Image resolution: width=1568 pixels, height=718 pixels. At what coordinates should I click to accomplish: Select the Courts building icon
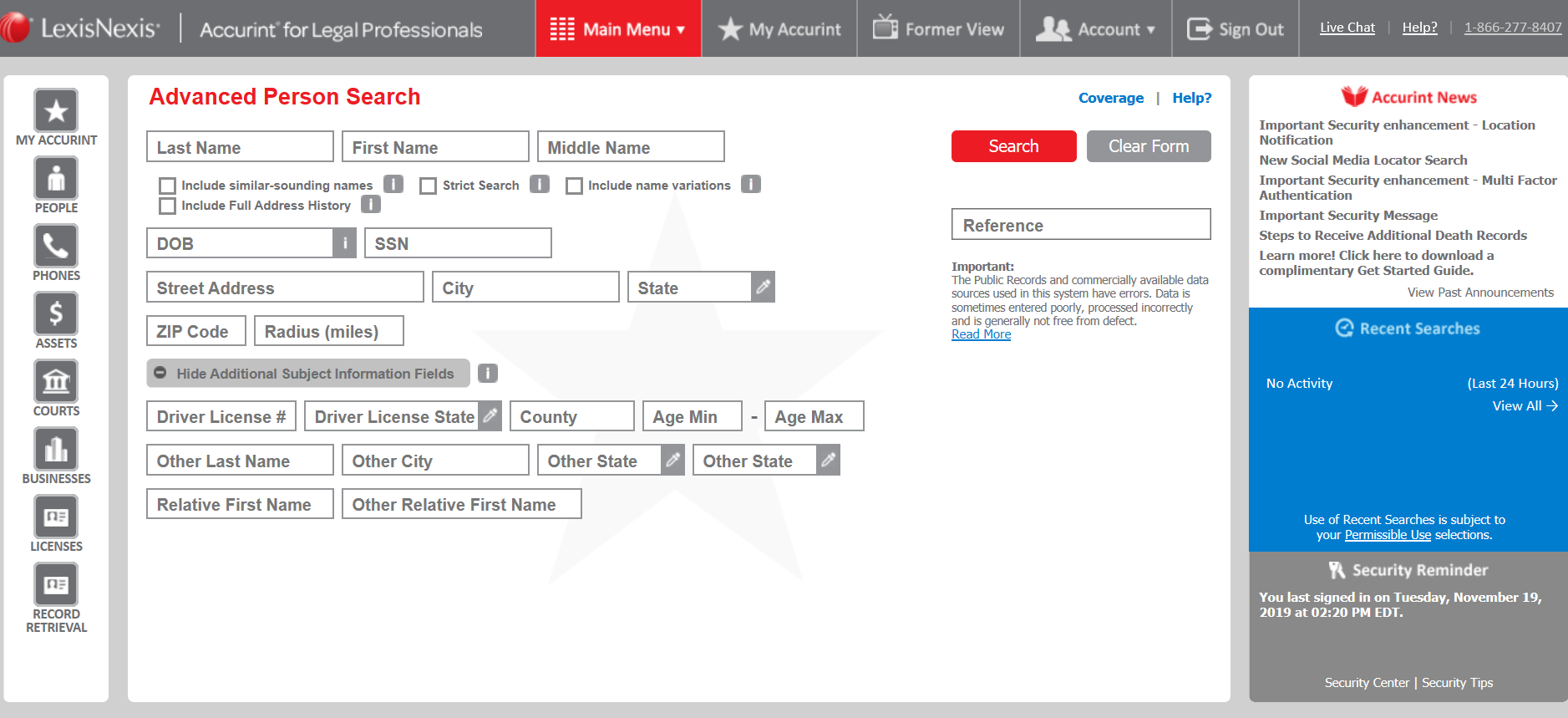(56, 382)
